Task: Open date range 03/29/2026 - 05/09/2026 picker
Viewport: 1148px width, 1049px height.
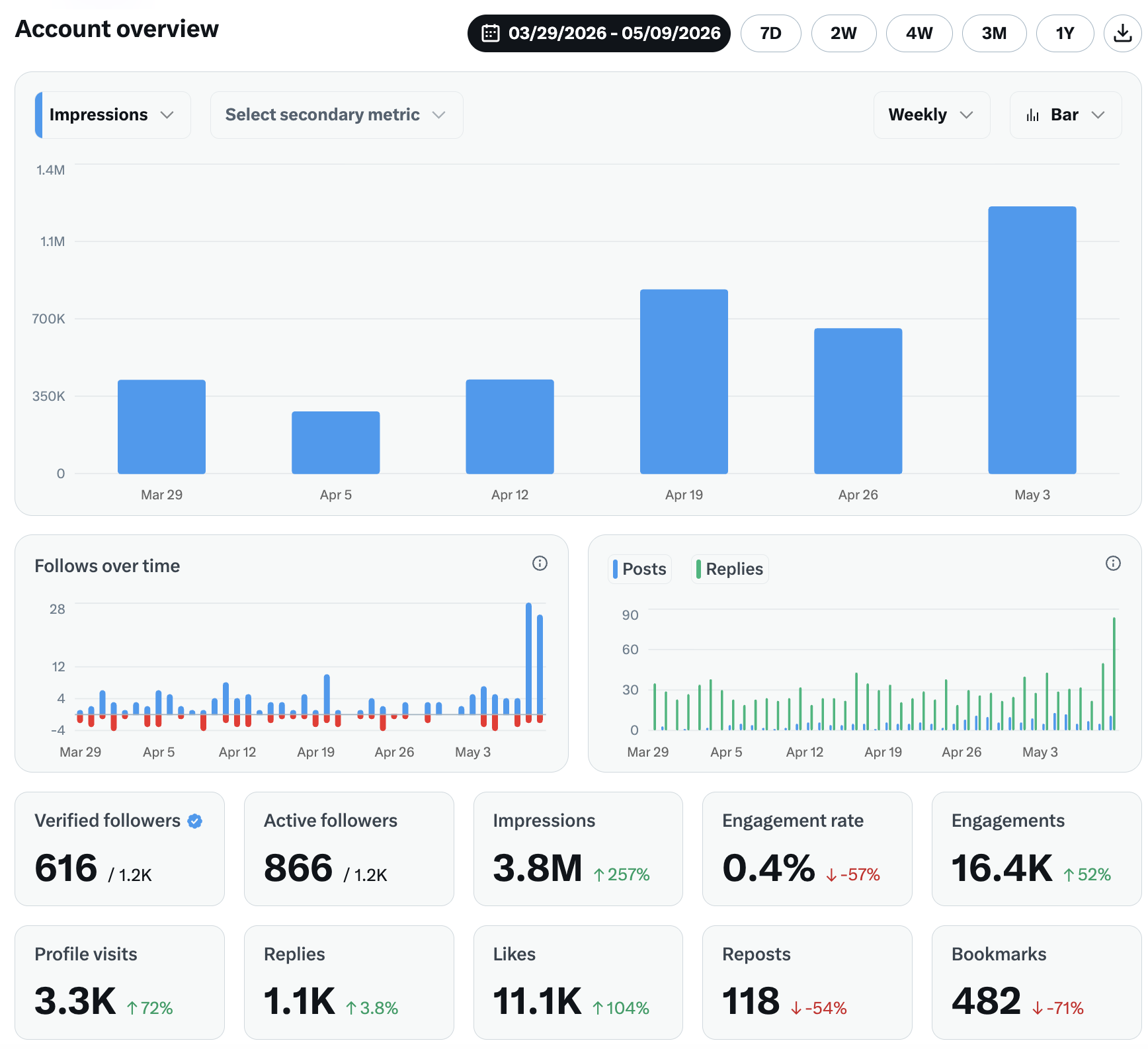Action: click(x=599, y=33)
